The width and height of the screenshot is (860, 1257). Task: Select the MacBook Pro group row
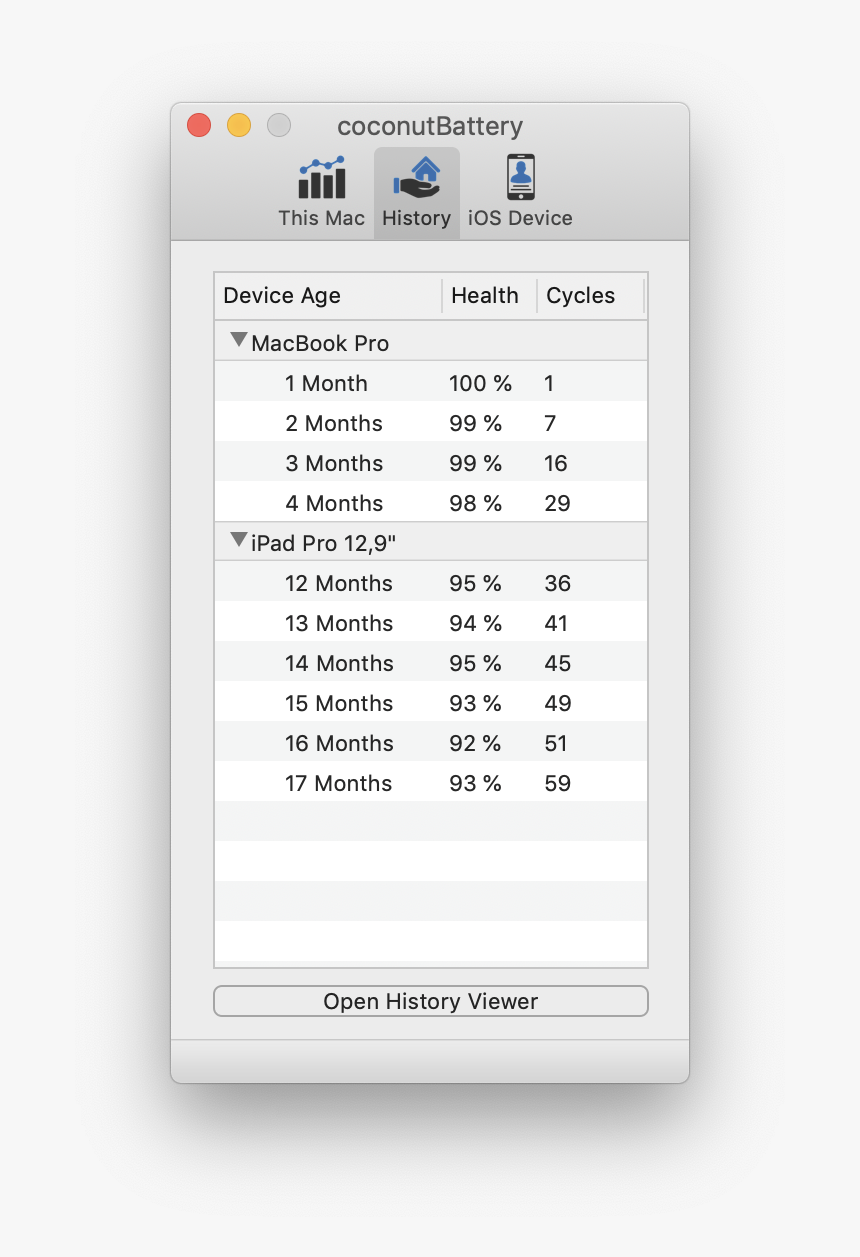[431, 342]
